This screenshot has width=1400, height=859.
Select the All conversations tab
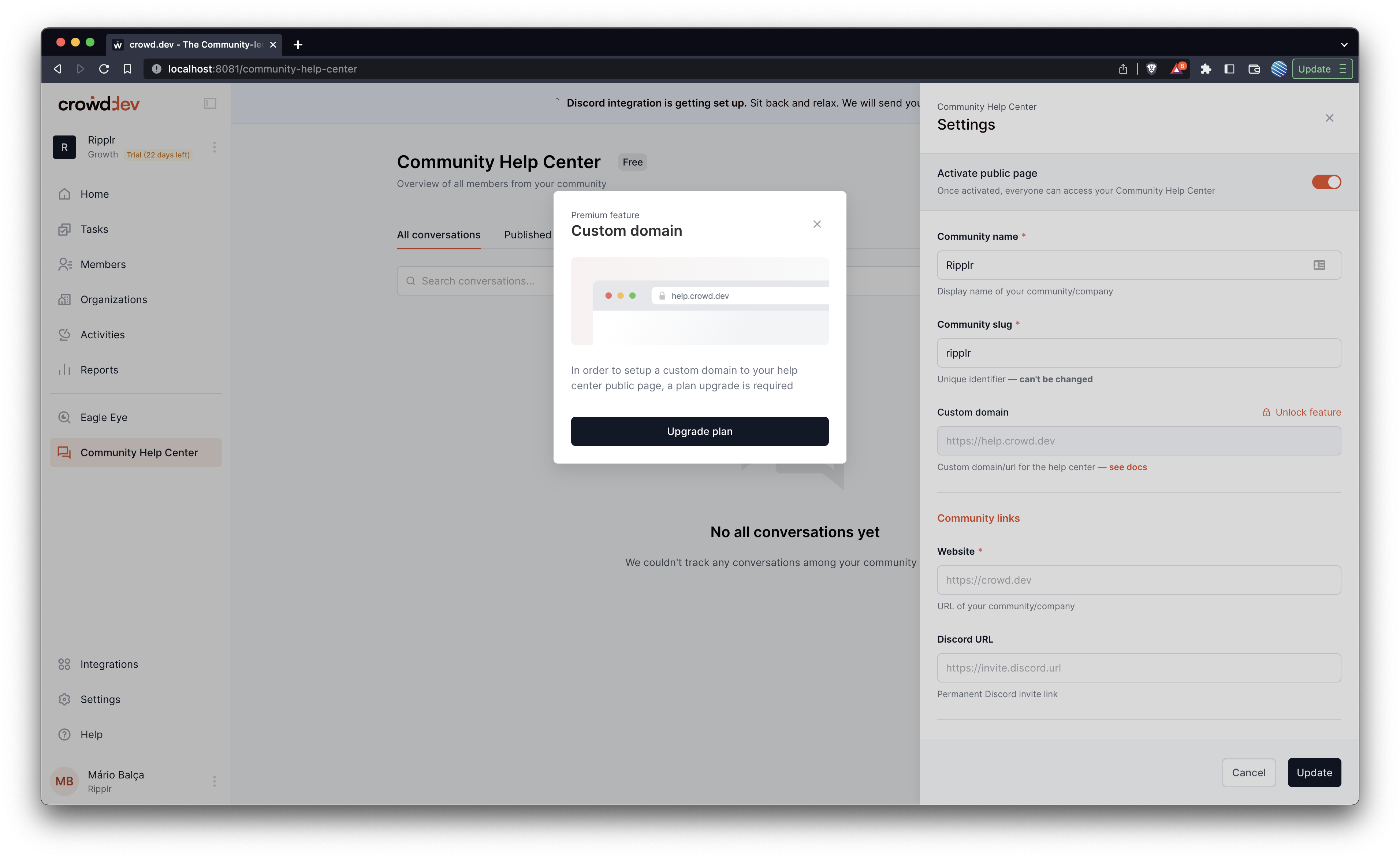pyautogui.click(x=438, y=235)
